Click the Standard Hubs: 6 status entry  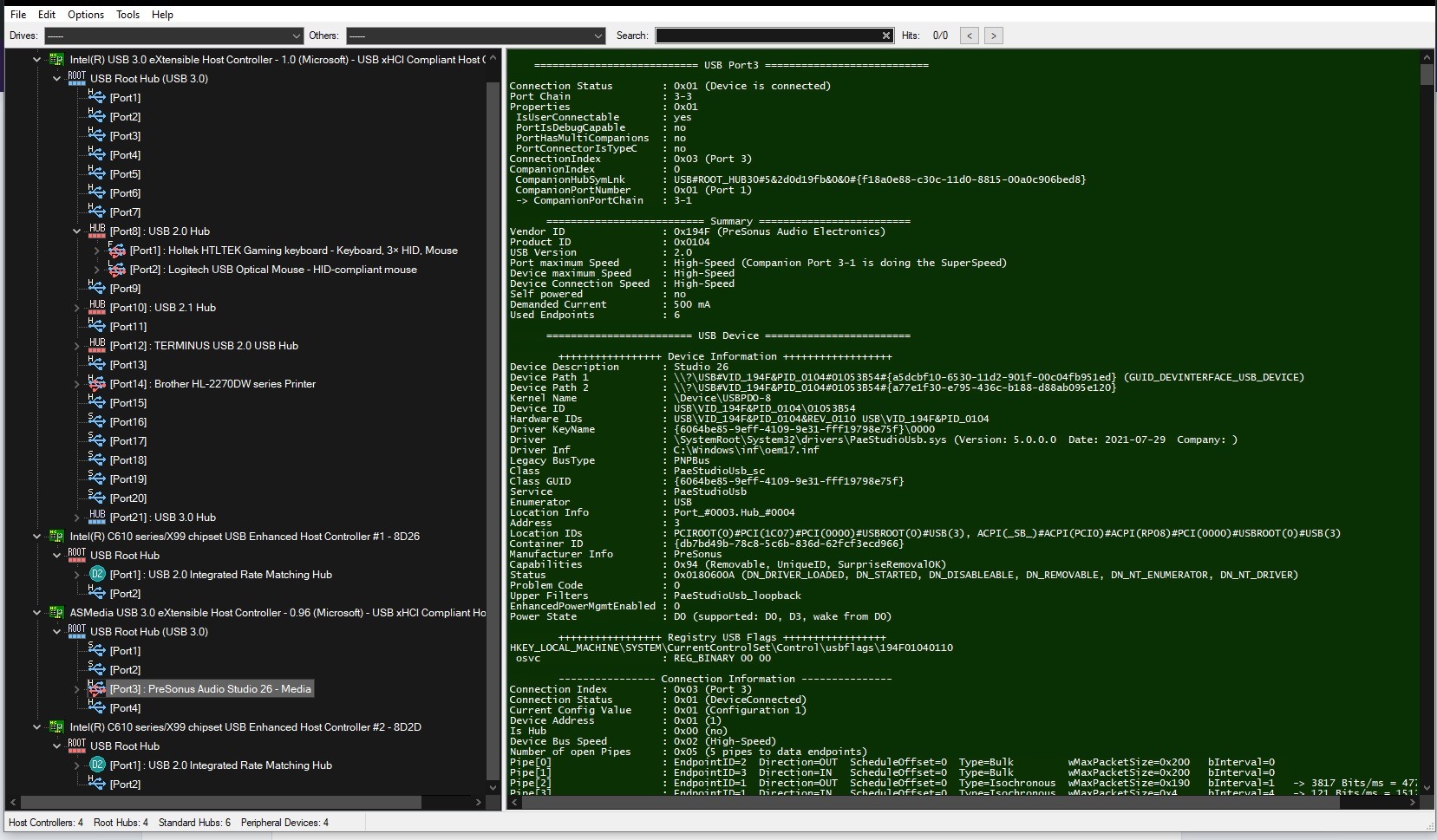pos(194,823)
